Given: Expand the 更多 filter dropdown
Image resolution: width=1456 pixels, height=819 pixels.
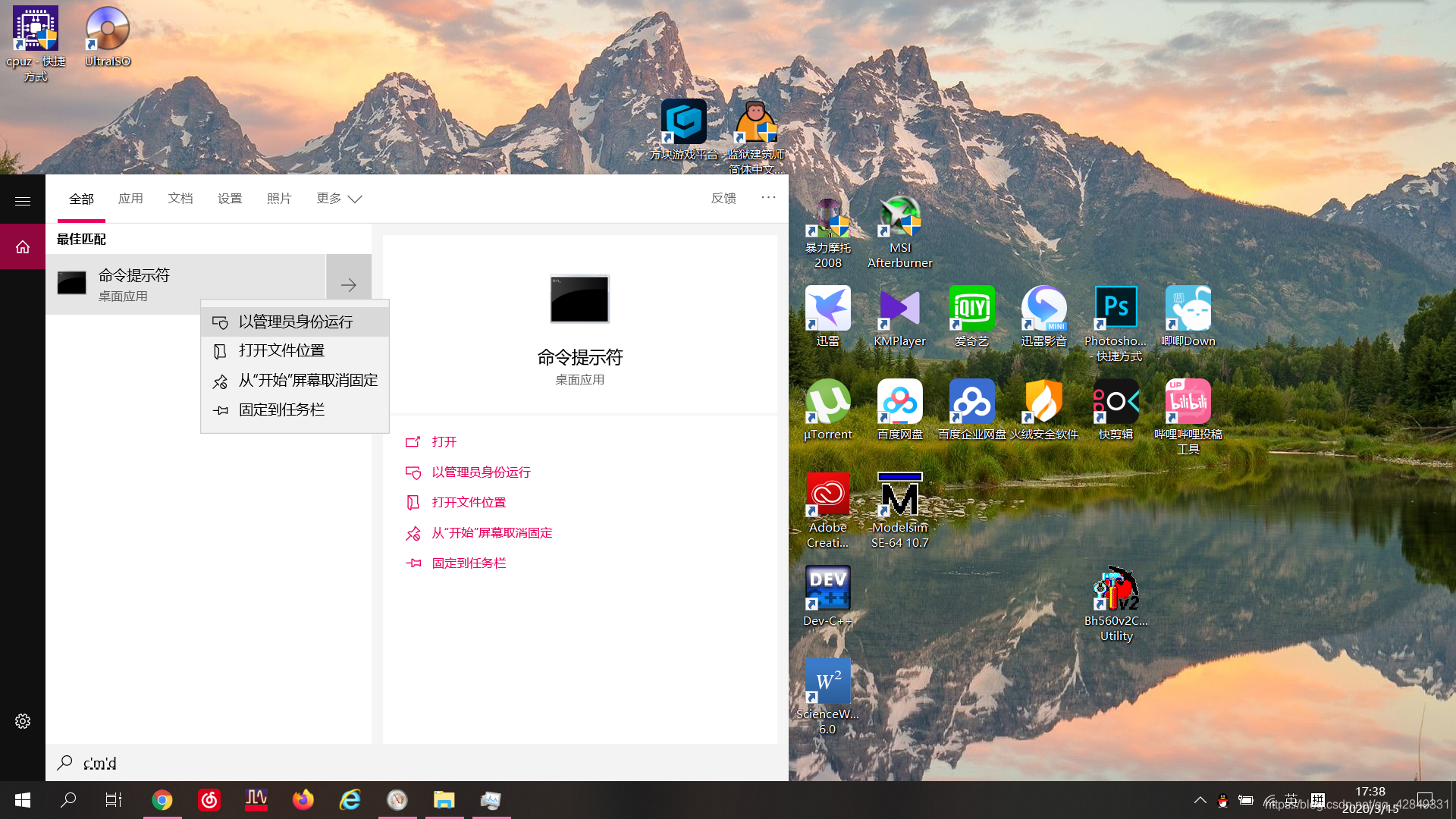Looking at the screenshot, I should [x=339, y=199].
